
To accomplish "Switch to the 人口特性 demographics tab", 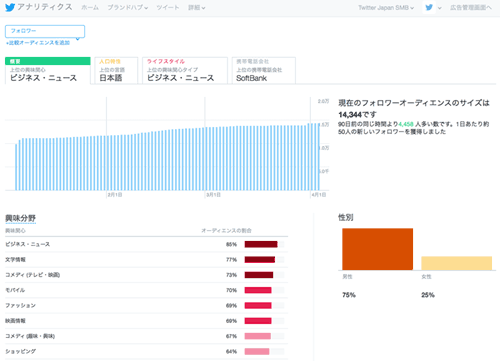I will (x=116, y=70).
